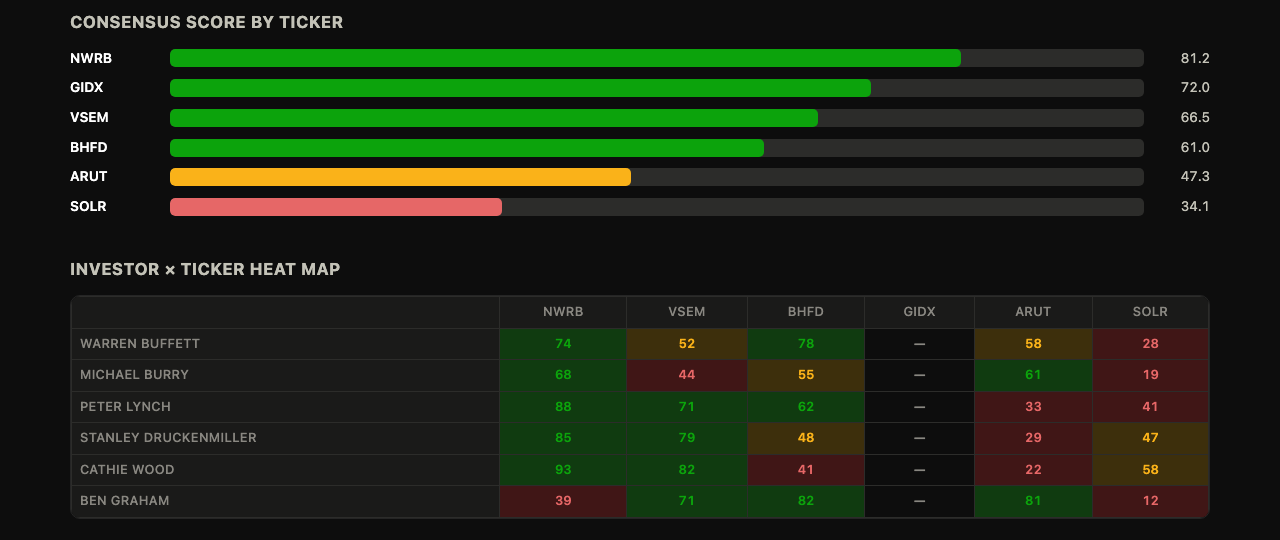
Task: Click Peter Lynch's BHFD cell 62
Action: pyautogui.click(x=806, y=407)
